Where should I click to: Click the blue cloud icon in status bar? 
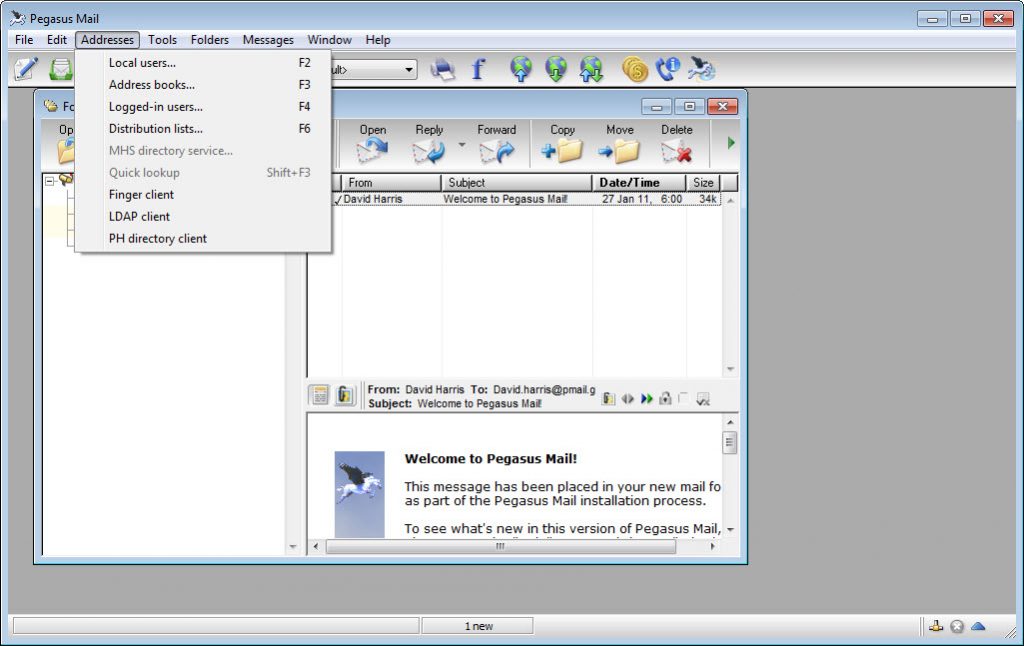(x=978, y=626)
